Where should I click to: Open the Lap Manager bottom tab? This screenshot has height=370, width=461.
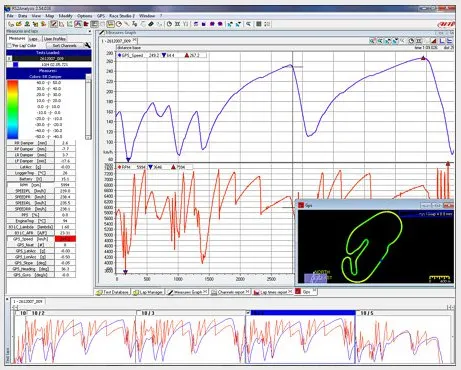[x=148, y=292]
